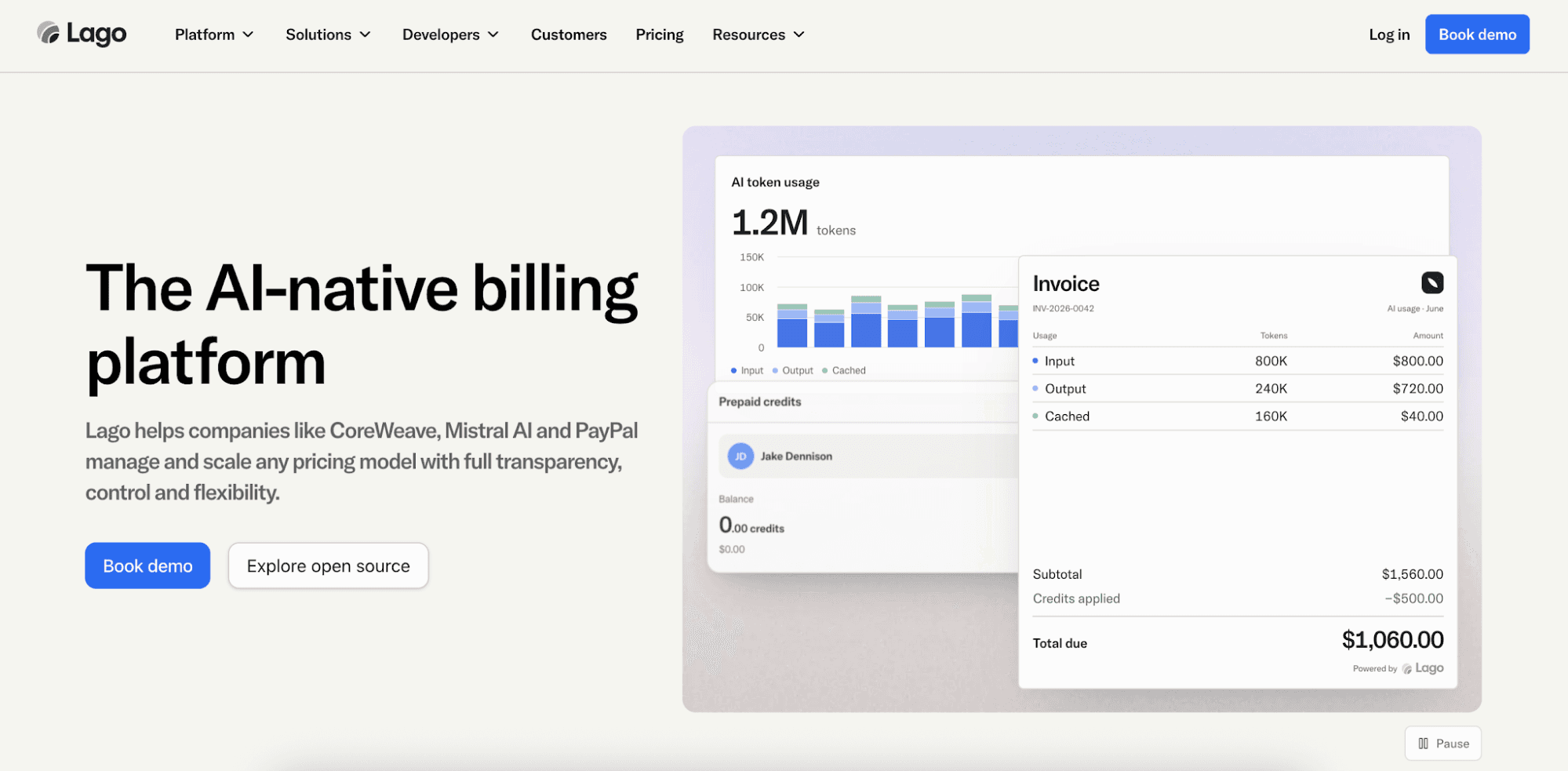Click the Lago logo in the header

pos(82,34)
